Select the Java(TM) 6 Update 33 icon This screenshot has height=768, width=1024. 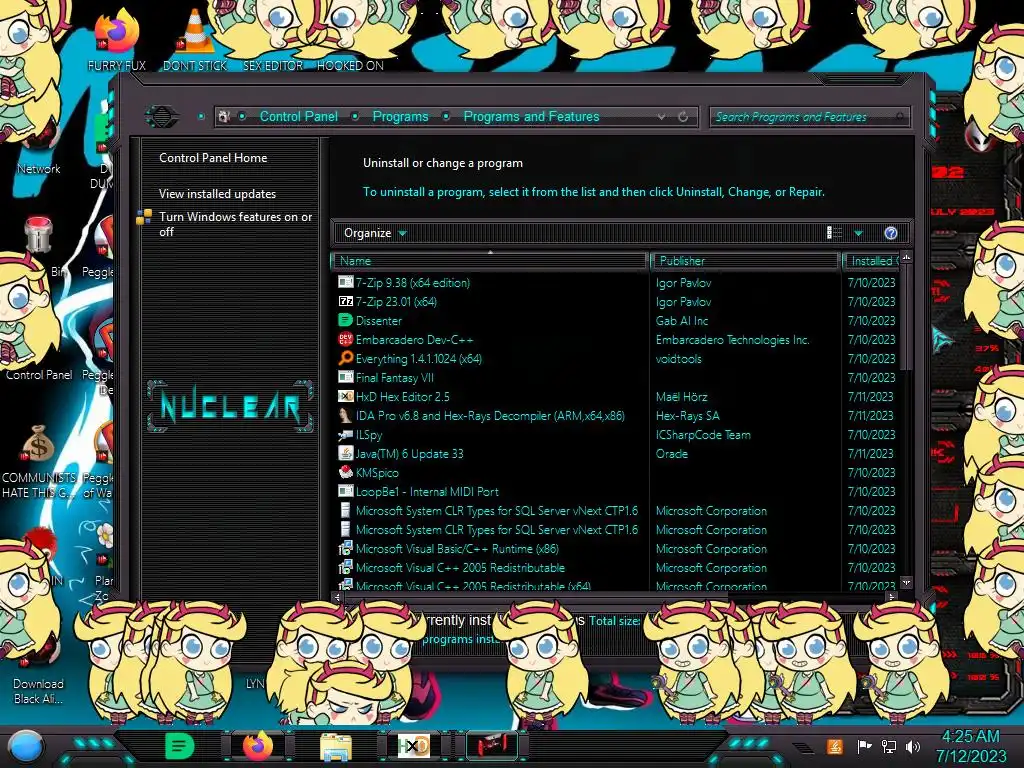(x=345, y=453)
